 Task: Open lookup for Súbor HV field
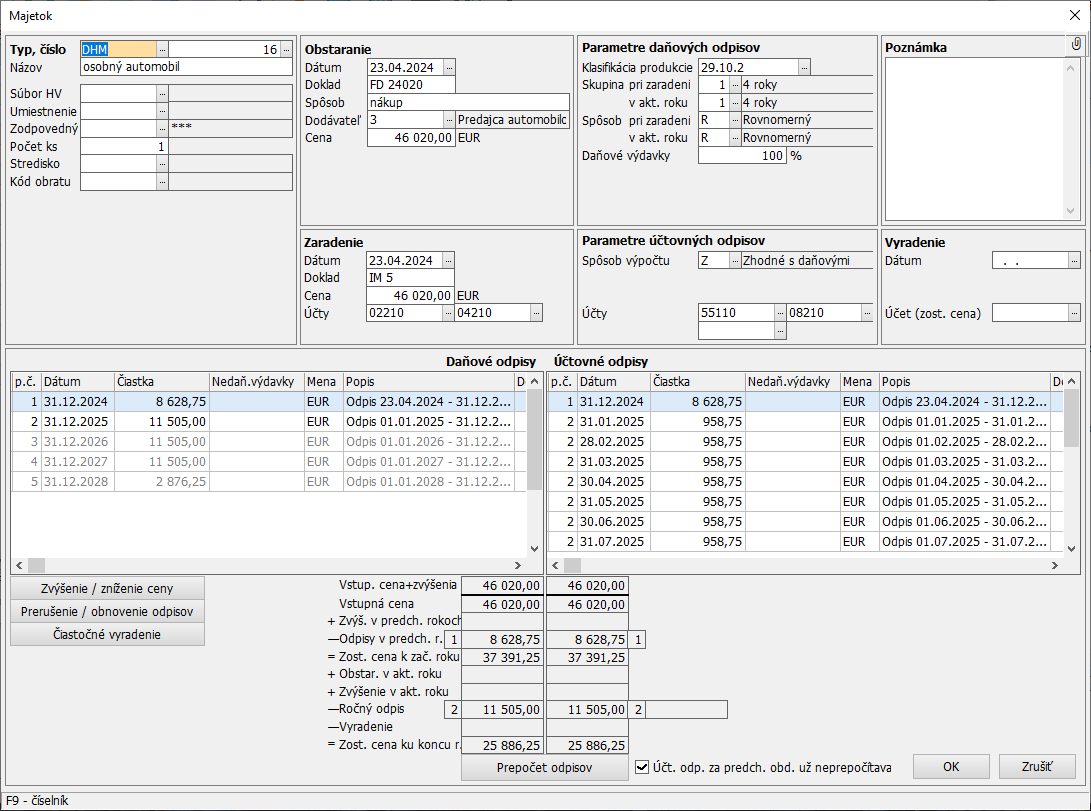point(163,93)
